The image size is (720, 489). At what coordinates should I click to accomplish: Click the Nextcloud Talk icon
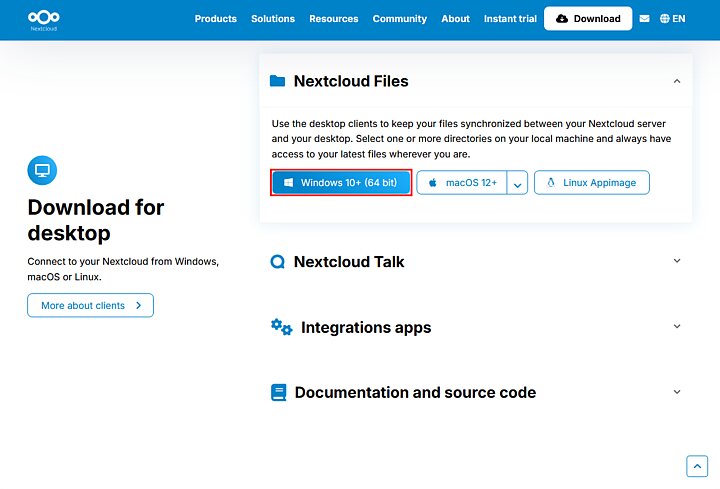(x=278, y=262)
